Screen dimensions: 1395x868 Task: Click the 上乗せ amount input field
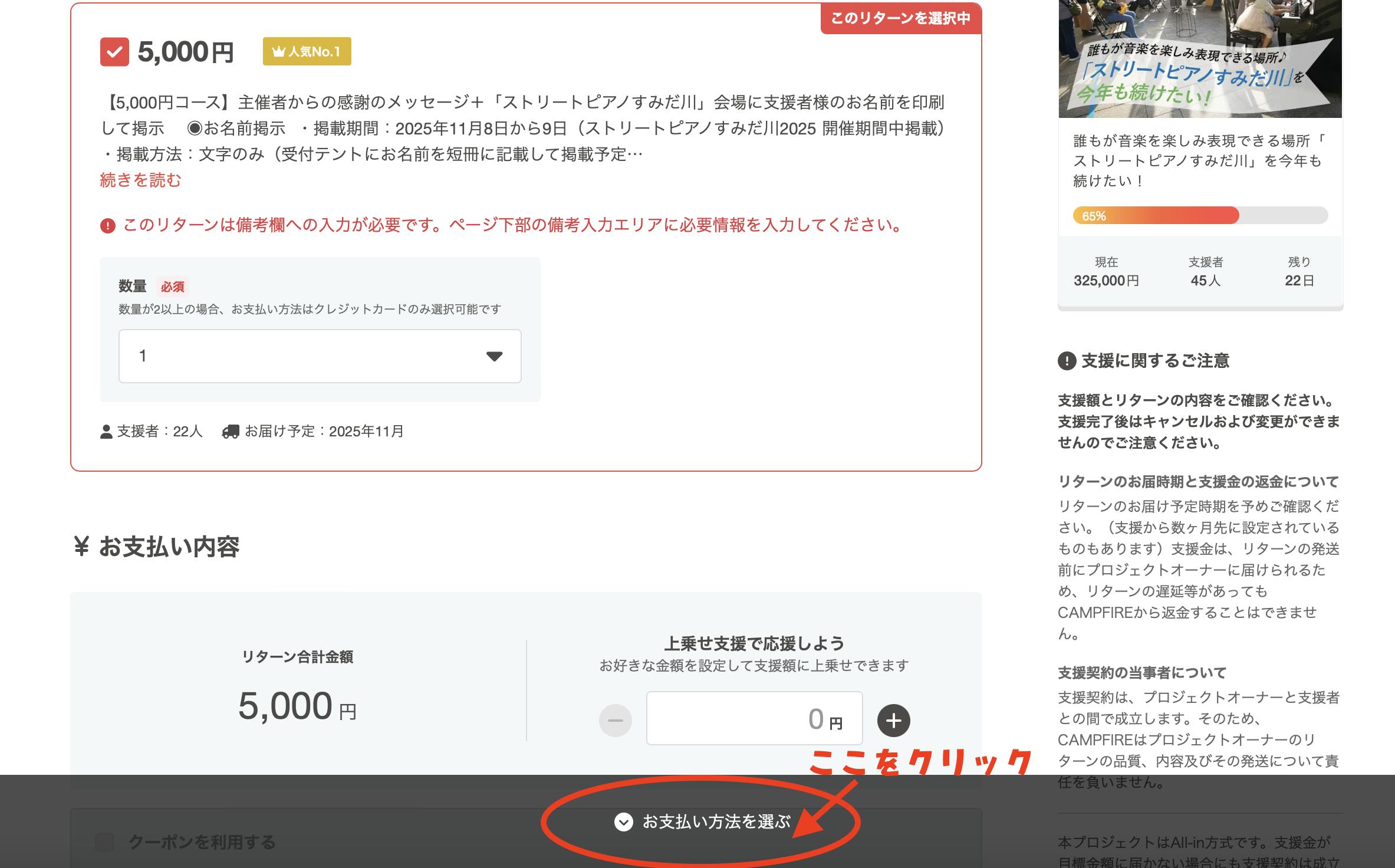click(754, 719)
